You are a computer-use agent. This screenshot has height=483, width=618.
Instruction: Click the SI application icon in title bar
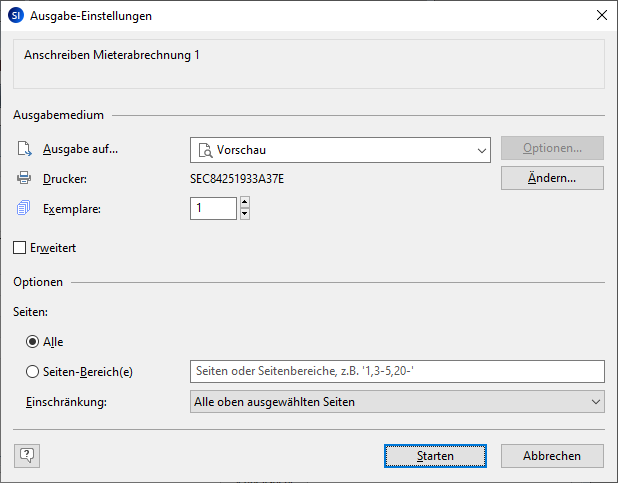pyautogui.click(x=15, y=15)
